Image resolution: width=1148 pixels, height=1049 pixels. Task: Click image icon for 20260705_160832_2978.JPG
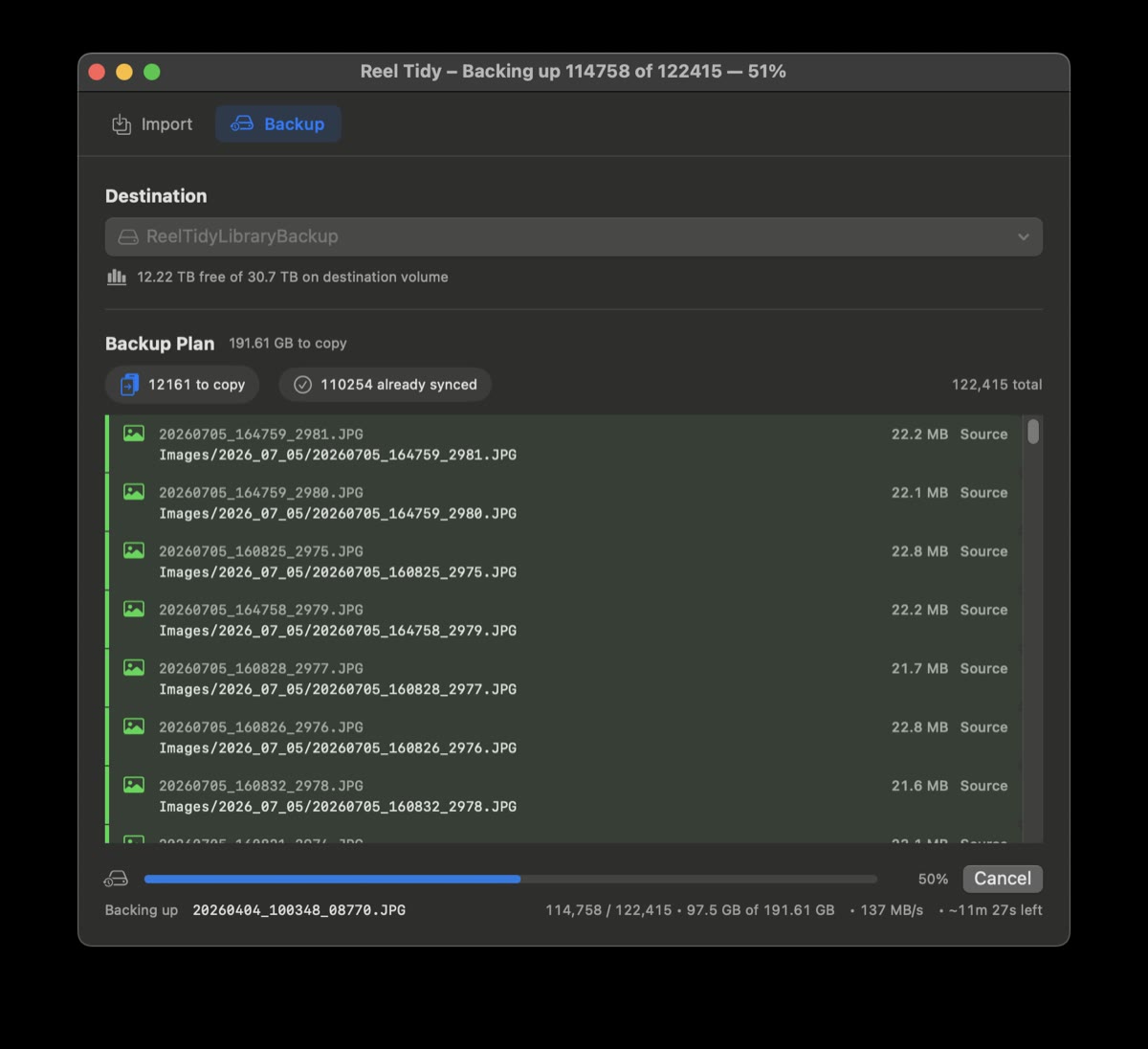(x=134, y=785)
